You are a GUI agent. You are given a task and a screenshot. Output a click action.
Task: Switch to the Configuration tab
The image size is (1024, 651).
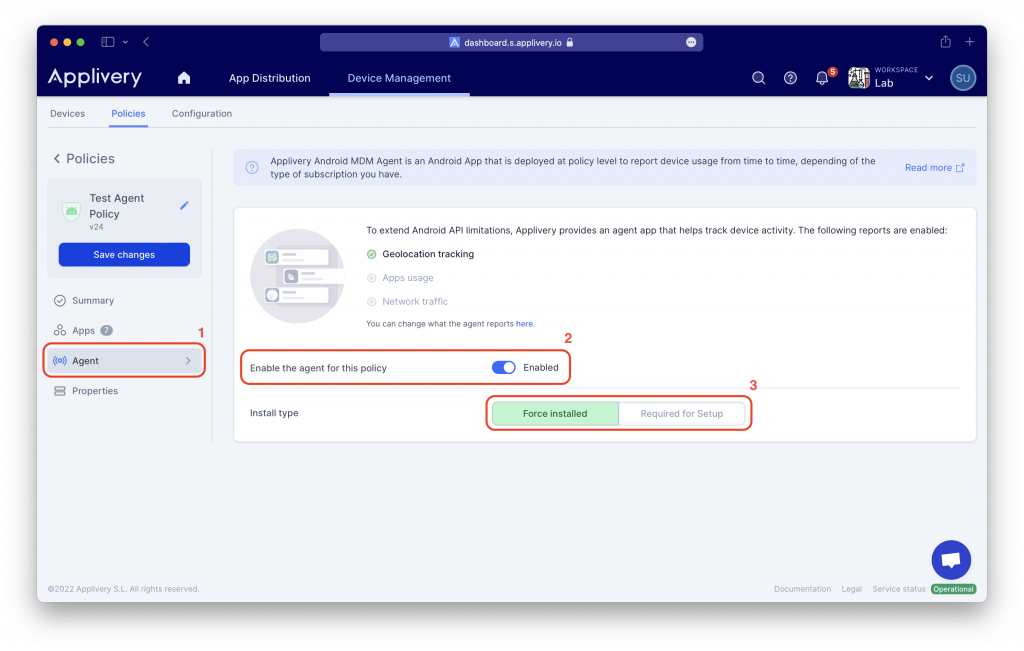tap(202, 114)
